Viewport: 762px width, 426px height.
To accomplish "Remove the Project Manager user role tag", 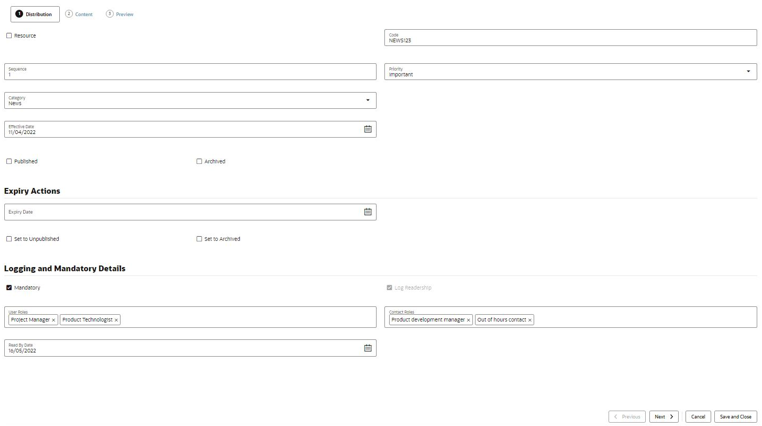I will click(53, 320).
